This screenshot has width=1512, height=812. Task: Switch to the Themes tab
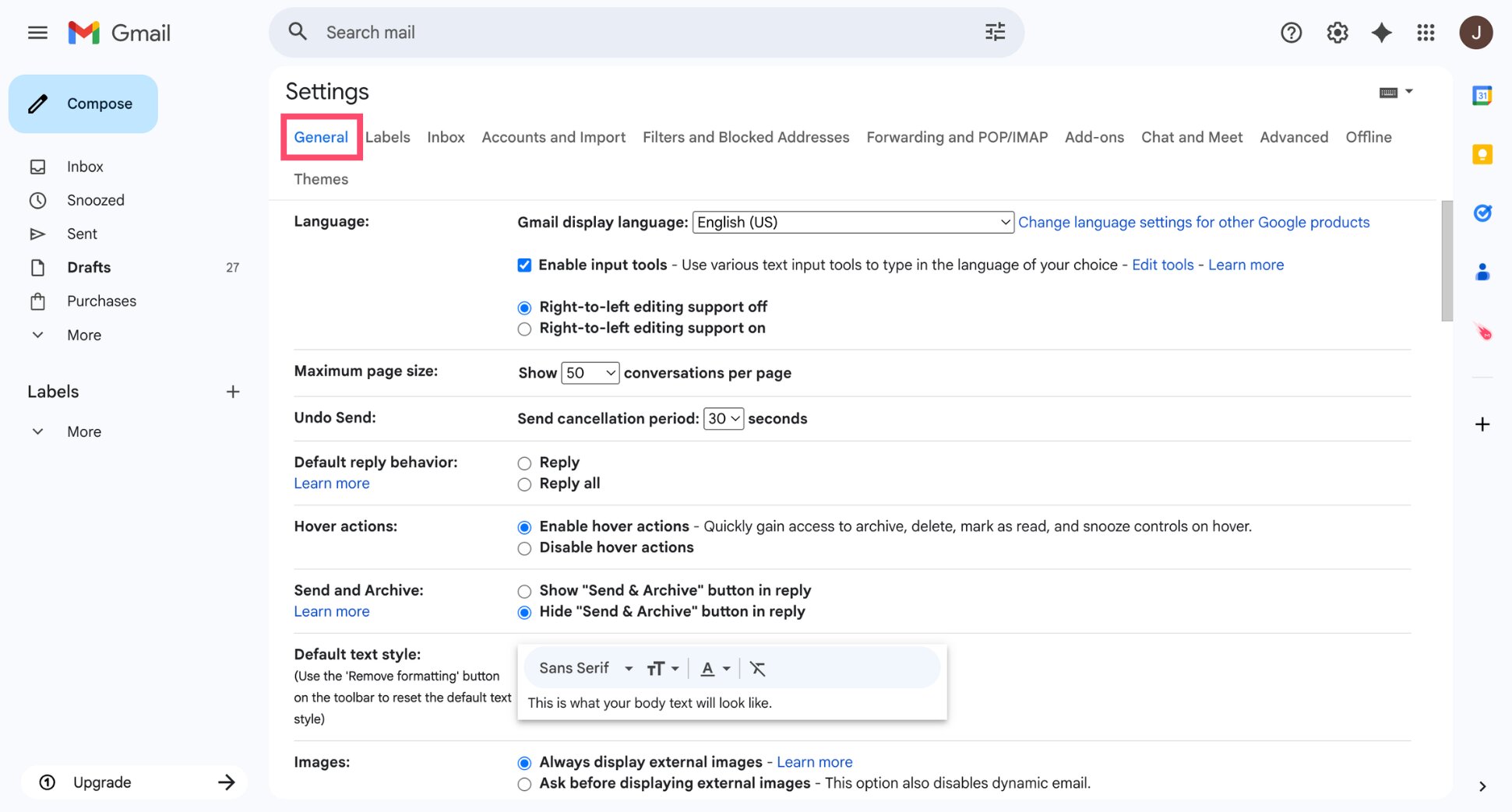tap(321, 179)
